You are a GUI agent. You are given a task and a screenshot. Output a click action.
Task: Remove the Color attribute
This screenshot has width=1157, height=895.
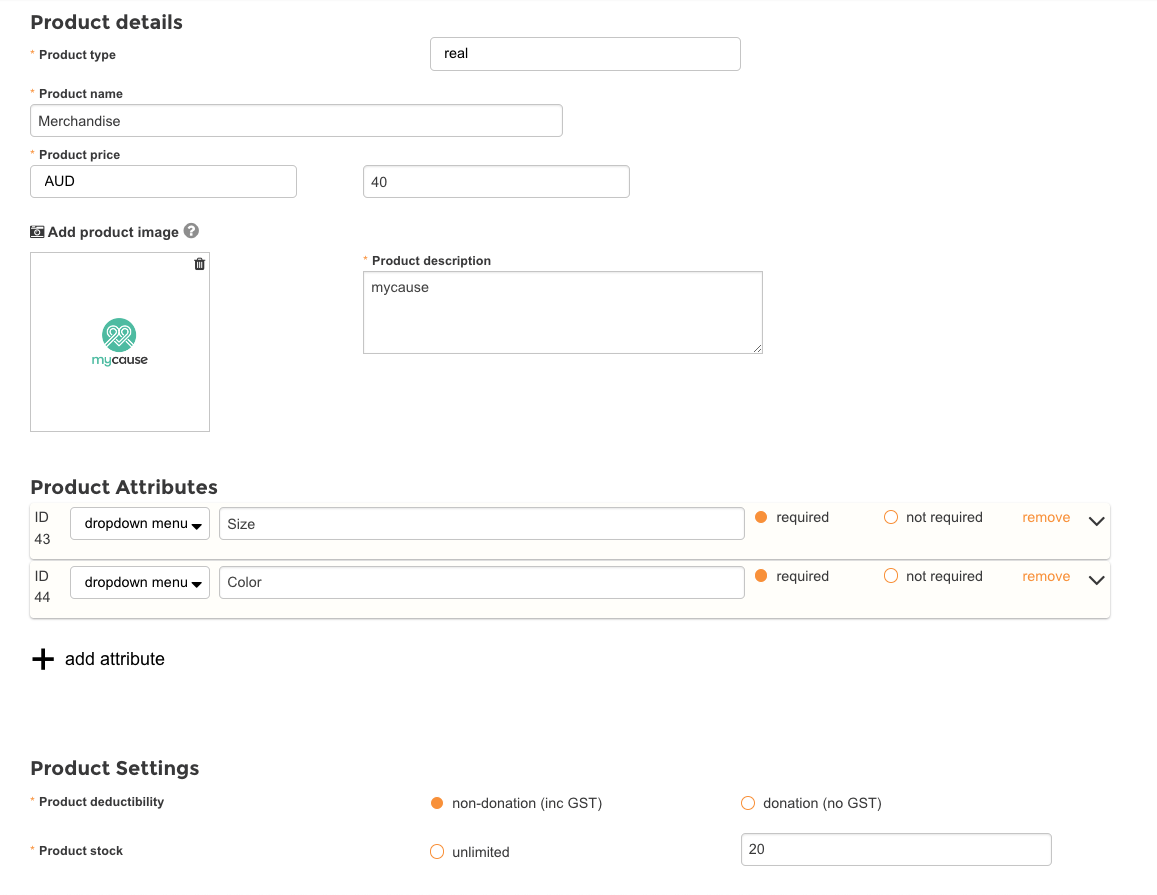click(1046, 576)
